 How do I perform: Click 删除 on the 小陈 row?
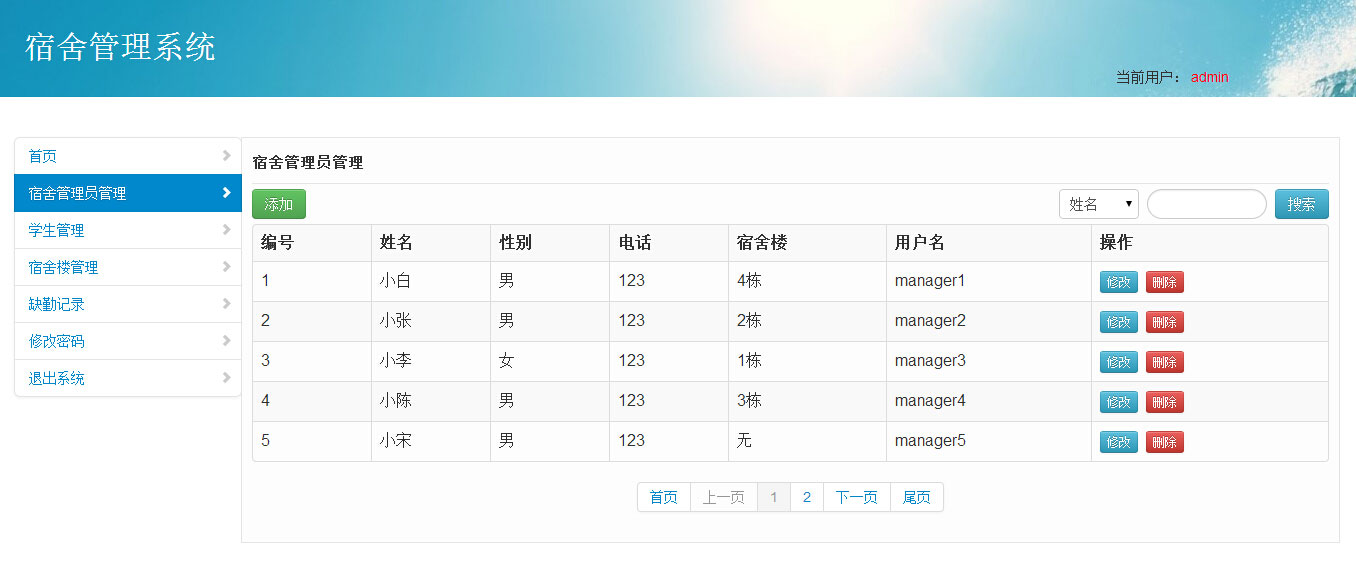(x=1164, y=401)
